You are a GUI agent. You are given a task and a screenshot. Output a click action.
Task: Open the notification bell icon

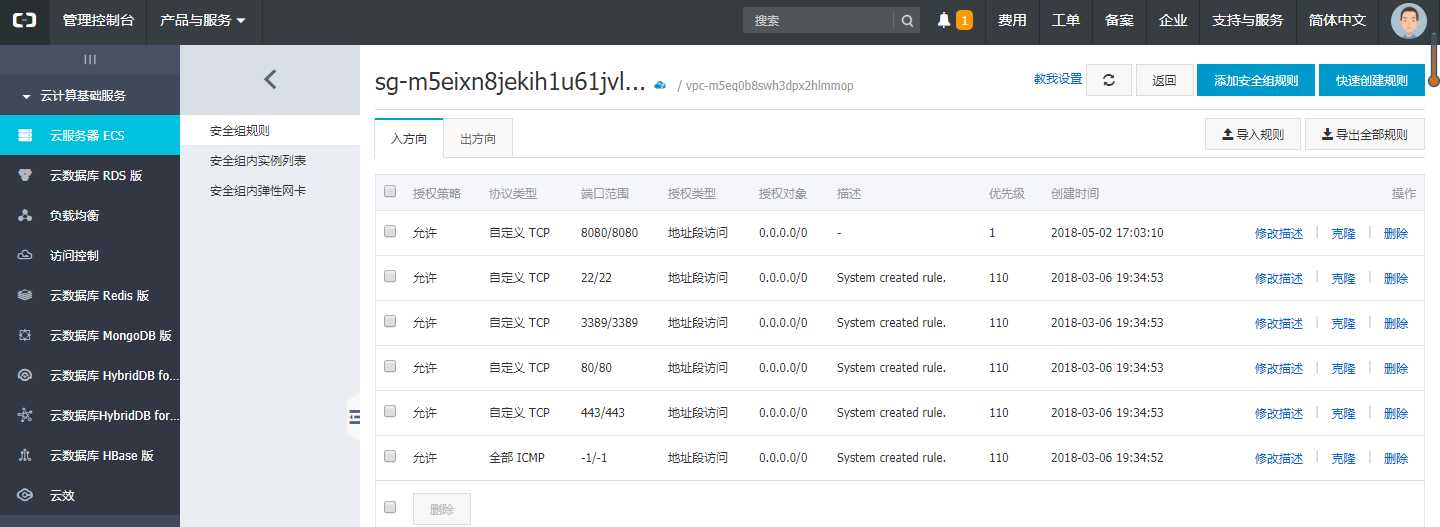tap(944, 21)
